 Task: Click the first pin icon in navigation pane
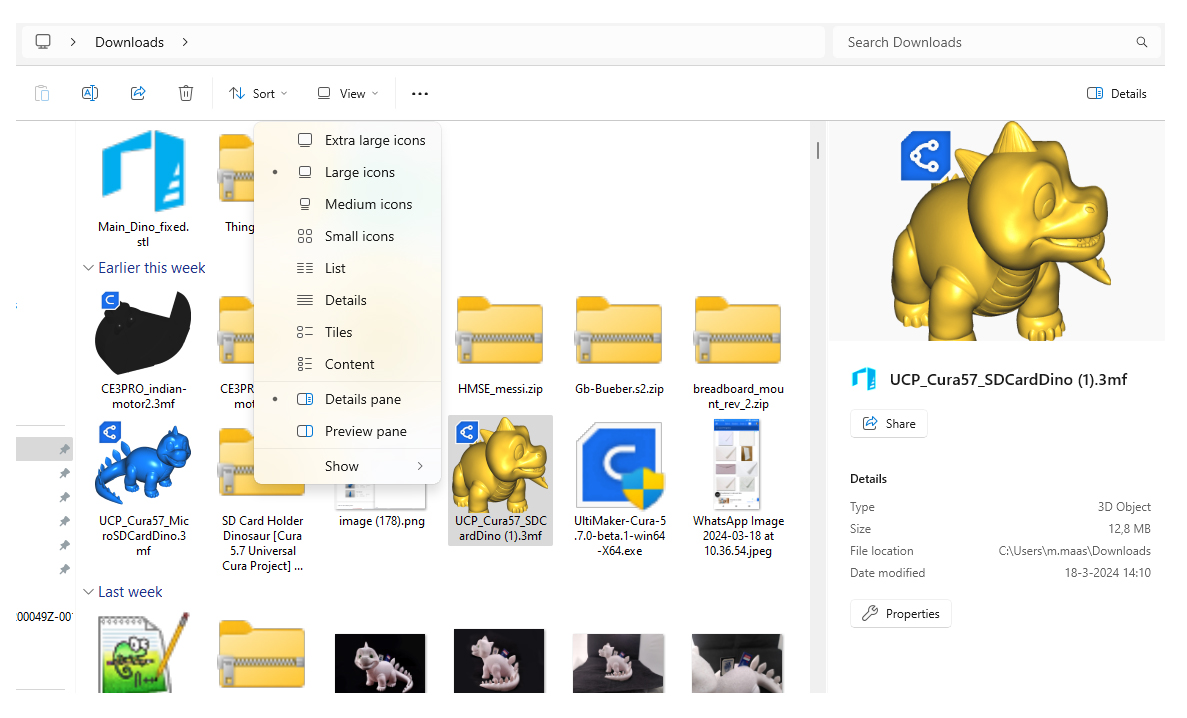point(65,449)
